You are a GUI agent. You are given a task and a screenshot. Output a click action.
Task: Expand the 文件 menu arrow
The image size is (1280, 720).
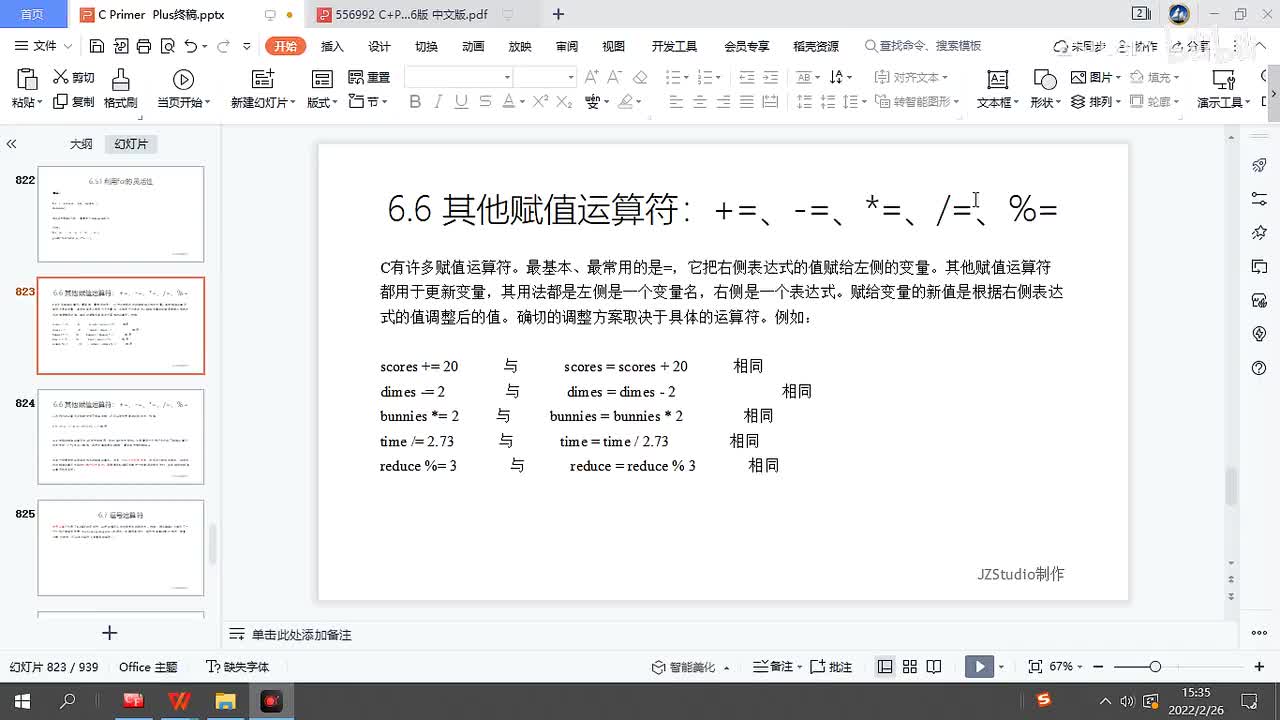pyautogui.click(x=68, y=47)
